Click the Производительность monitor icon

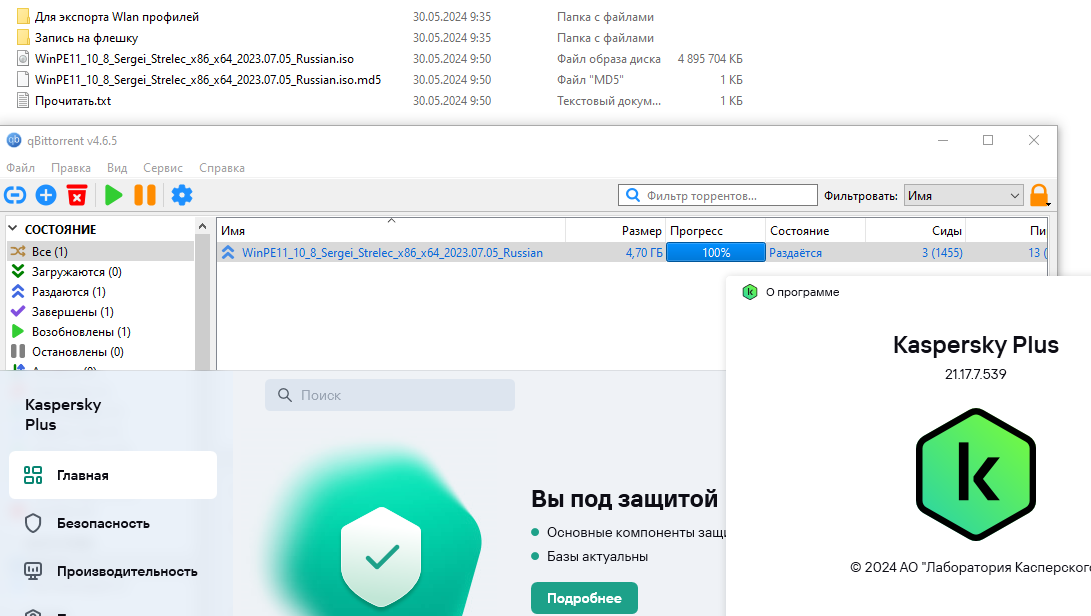[33, 571]
